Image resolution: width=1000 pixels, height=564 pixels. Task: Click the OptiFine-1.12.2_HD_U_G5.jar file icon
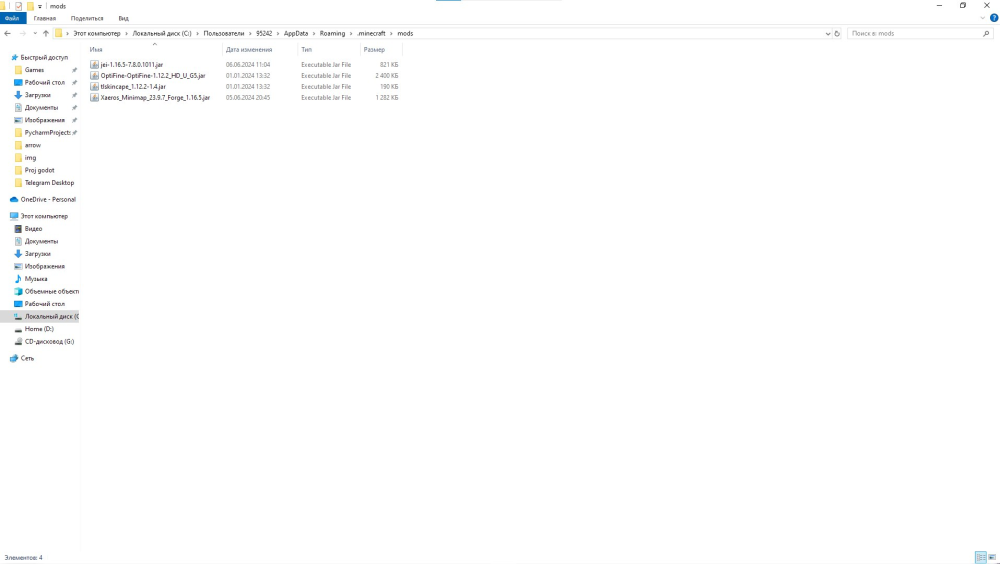click(x=94, y=75)
